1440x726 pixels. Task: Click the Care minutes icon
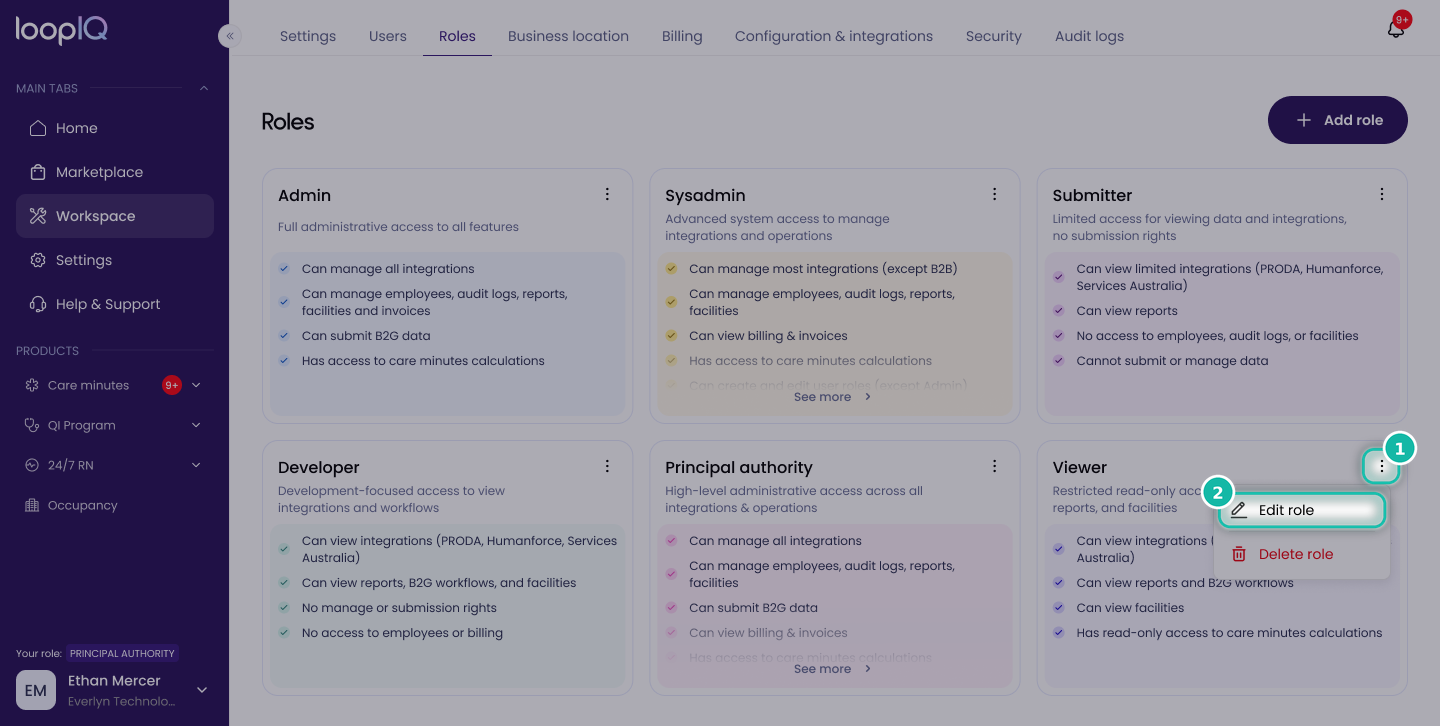point(32,385)
